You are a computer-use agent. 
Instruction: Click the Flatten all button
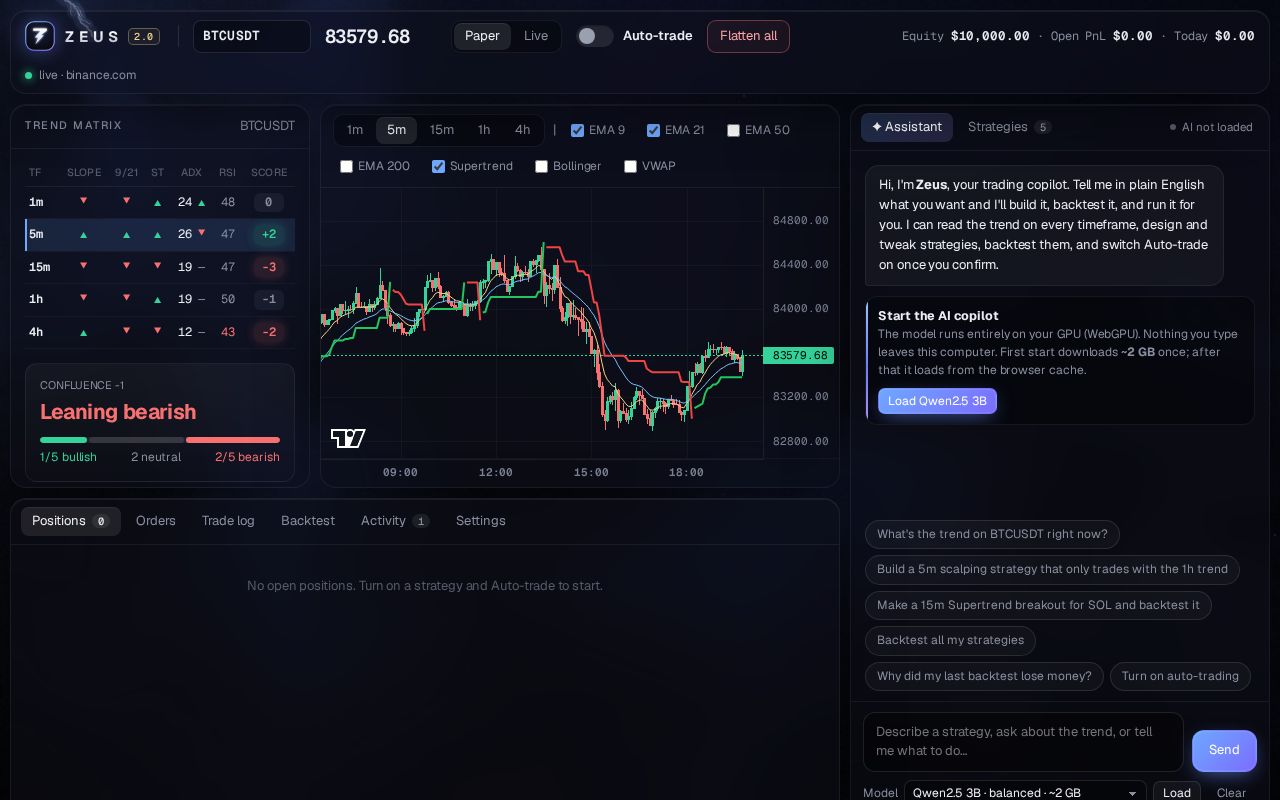[748, 36]
